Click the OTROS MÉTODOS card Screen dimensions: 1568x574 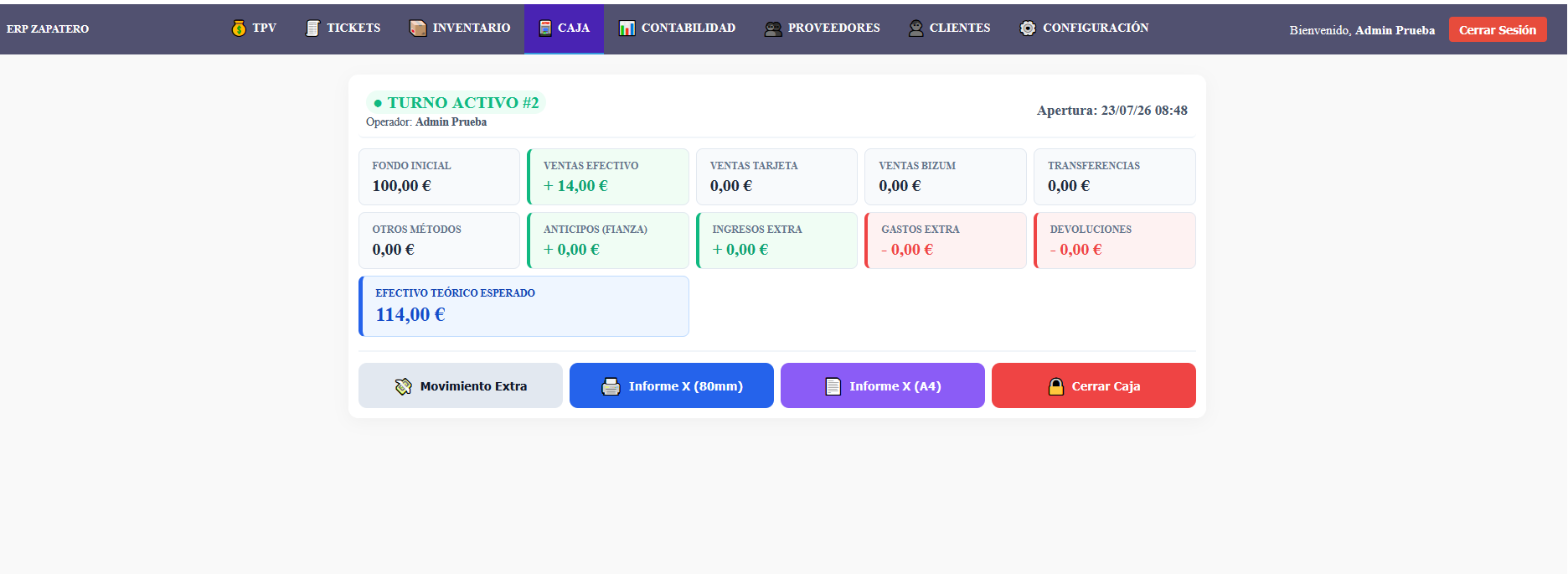pyautogui.click(x=439, y=240)
